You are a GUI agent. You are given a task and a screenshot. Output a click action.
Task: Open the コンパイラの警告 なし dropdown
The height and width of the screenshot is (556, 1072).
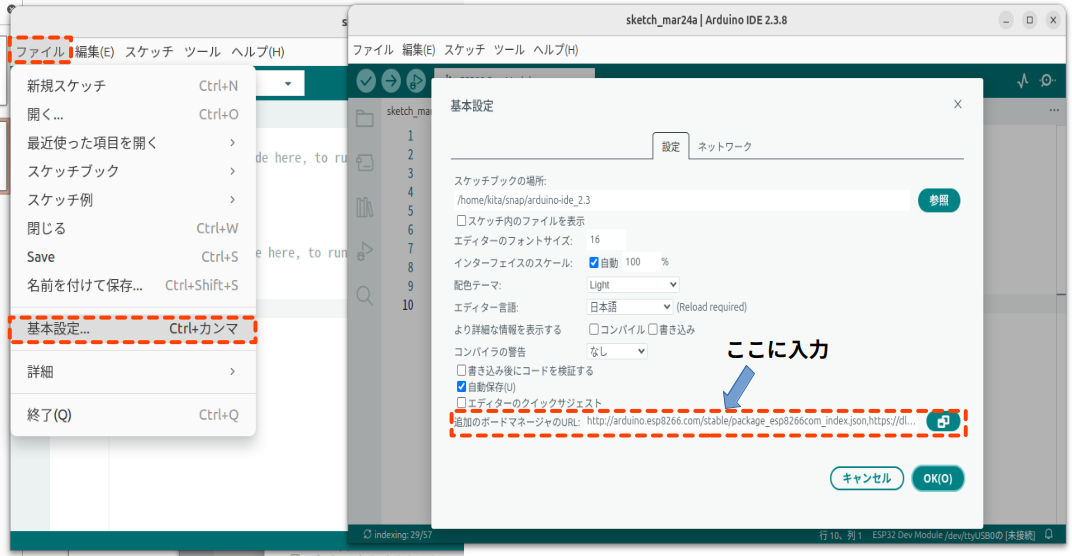(x=617, y=351)
